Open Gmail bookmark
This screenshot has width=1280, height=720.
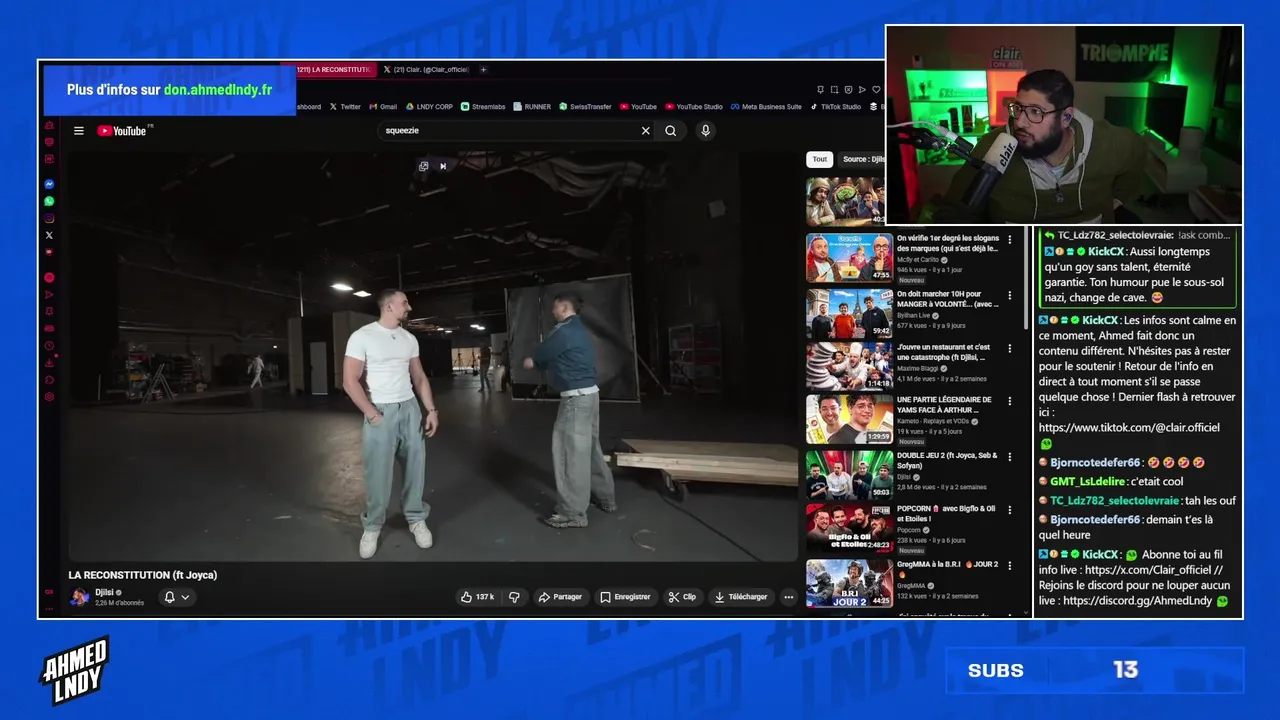click(383, 107)
